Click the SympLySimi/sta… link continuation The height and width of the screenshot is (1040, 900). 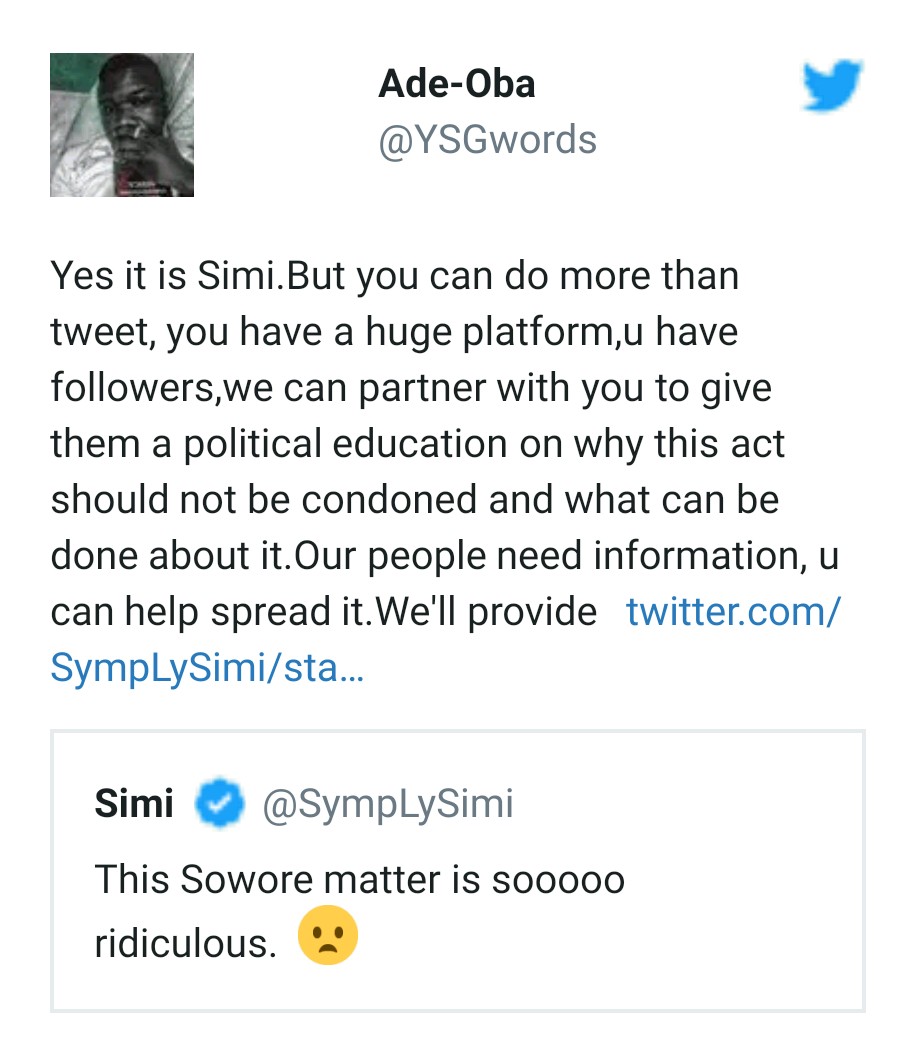tap(207, 668)
